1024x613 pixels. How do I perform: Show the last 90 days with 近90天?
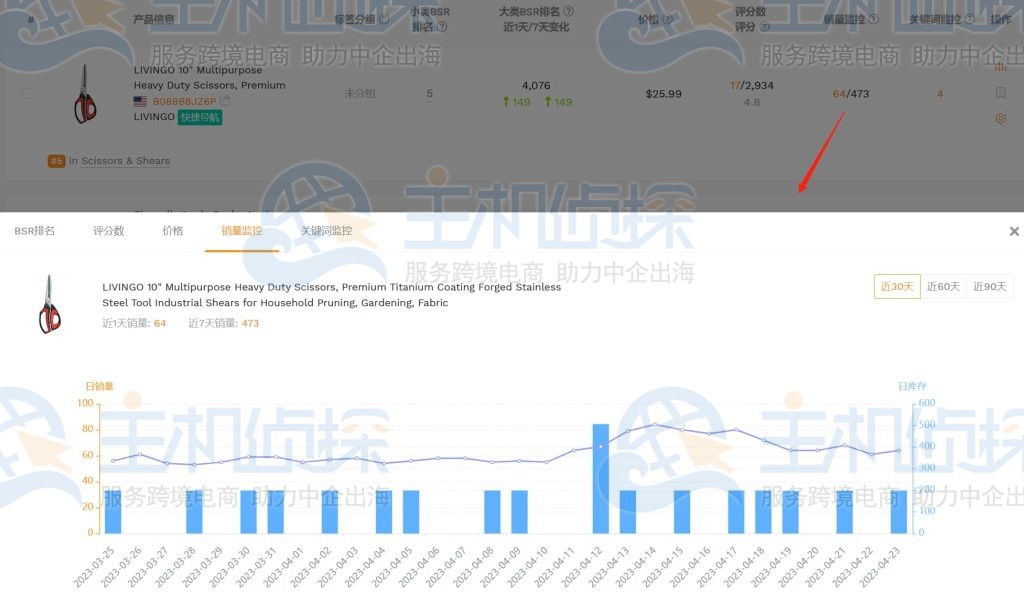[989, 286]
